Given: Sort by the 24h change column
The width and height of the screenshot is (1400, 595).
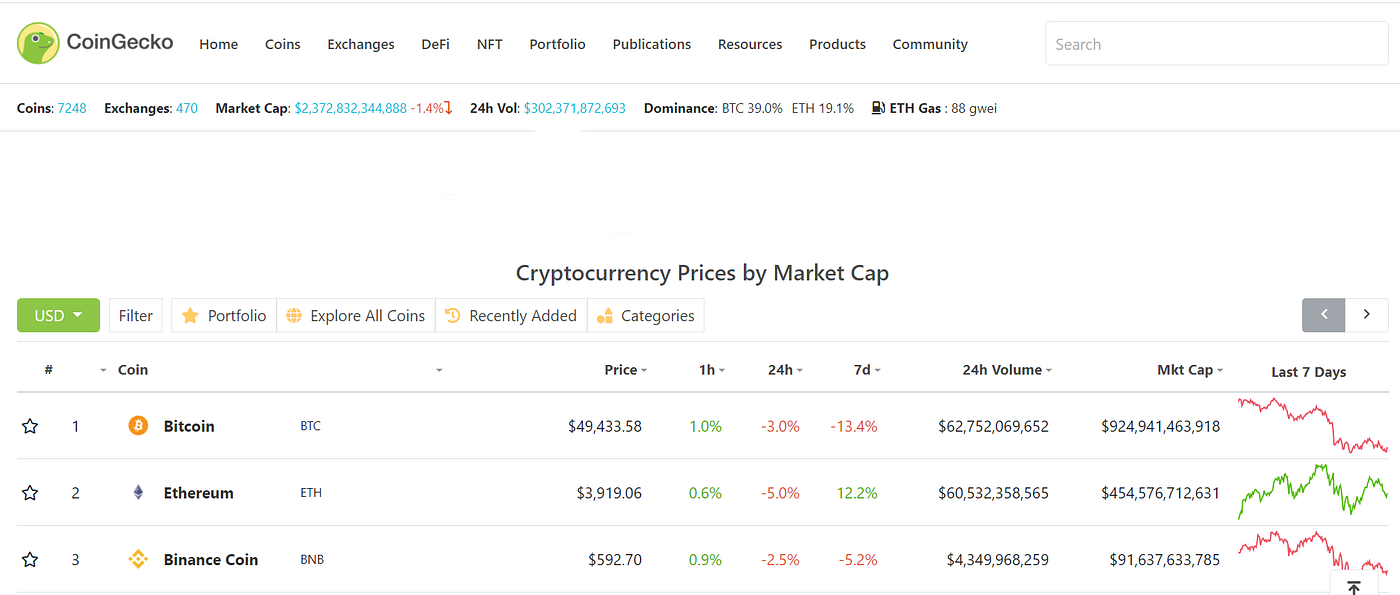Looking at the screenshot, I should pos(785,370).
